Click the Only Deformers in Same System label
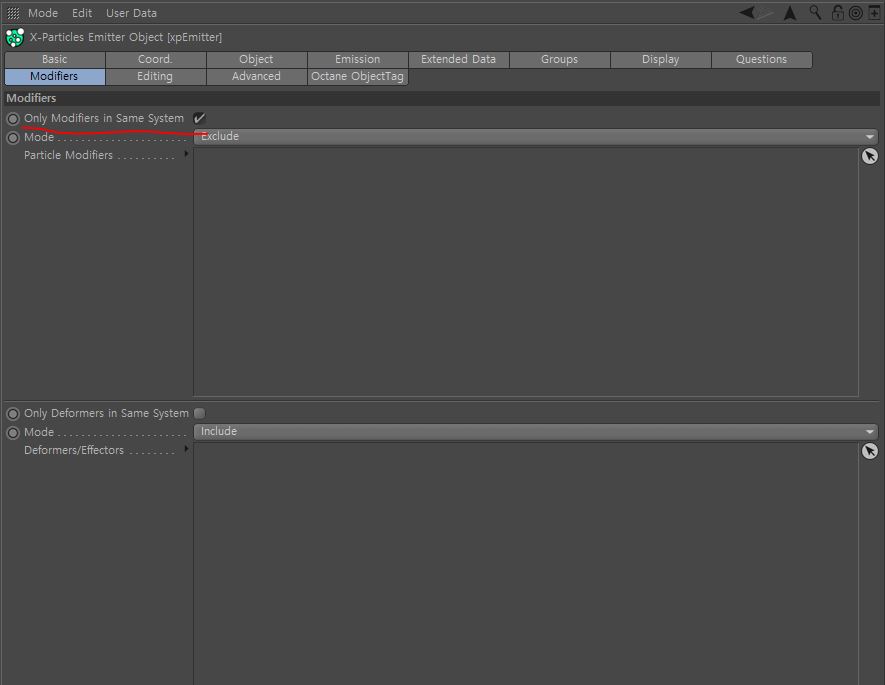885x685 pixels. click(x=106, y=414)
